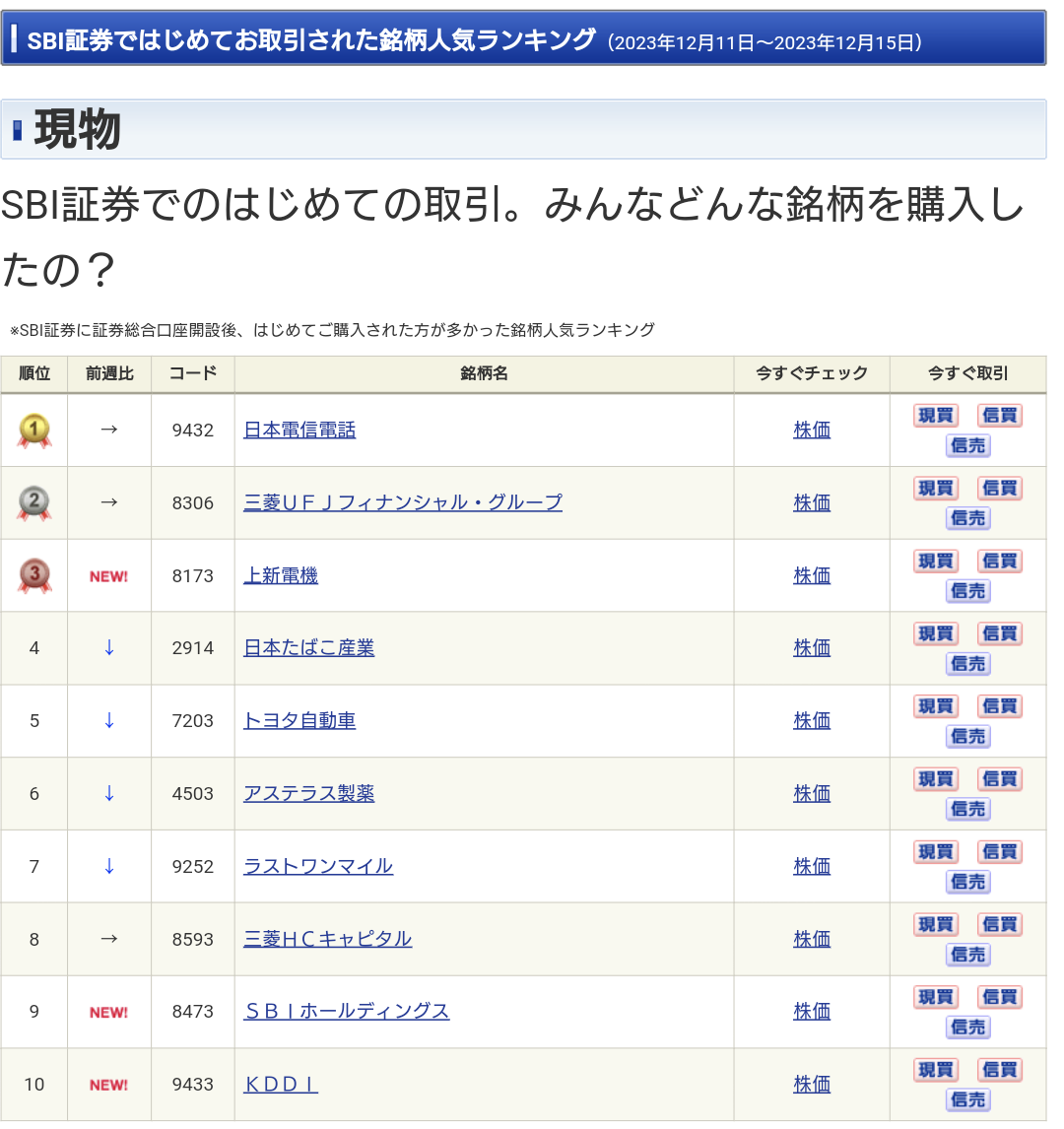1064x1129 pixels.
Task: Click 信売 icon for 日本電信電話
Action: coord(968,445)
